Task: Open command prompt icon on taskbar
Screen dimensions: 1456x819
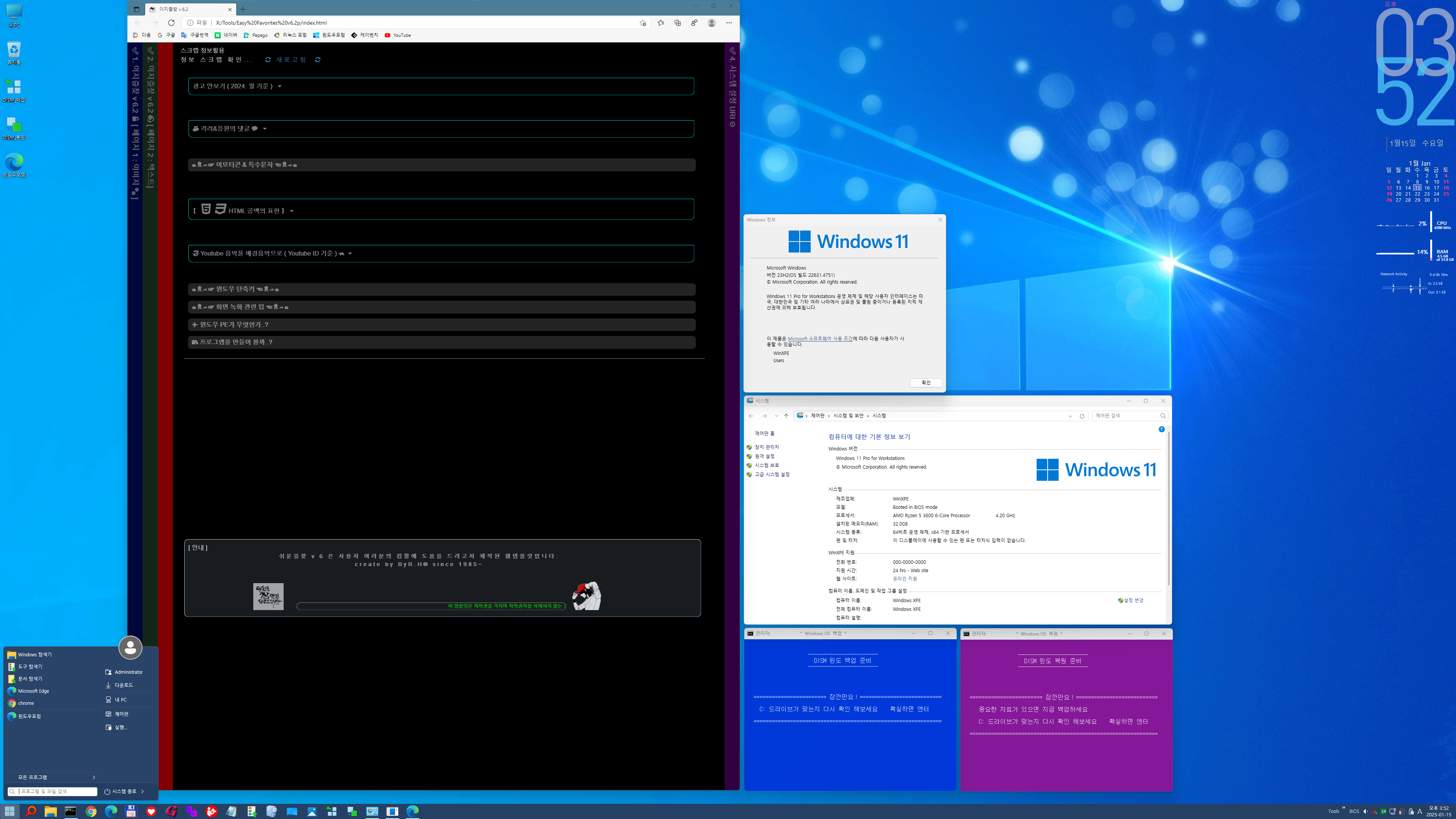Action: [x=71, y=811]
